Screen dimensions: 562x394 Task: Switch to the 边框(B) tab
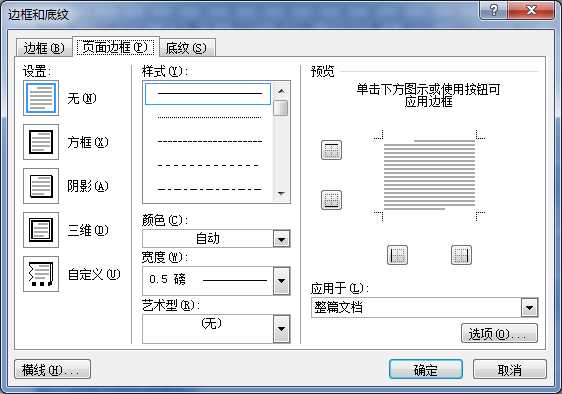44,48
